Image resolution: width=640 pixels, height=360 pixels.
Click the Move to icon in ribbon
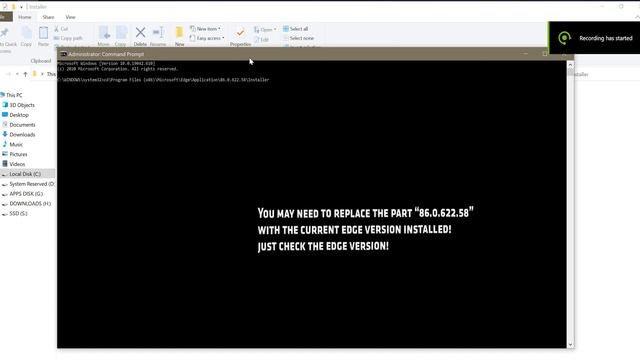pos(104,33)
